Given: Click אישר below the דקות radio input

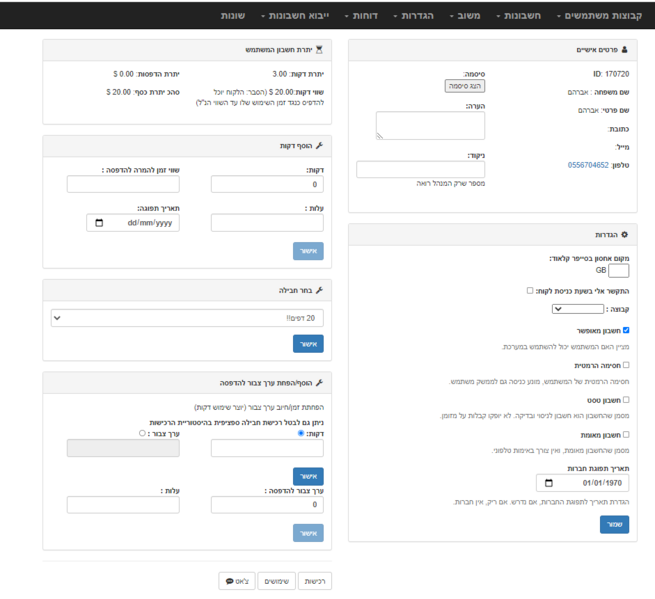Looking at the screenshot, I should coord(308,476).
